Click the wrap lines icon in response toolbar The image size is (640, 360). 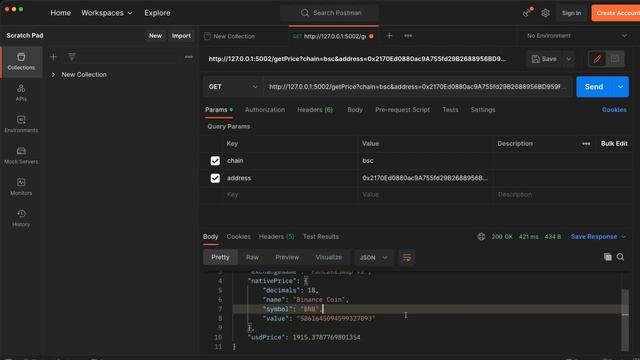(x=407, y=257)
